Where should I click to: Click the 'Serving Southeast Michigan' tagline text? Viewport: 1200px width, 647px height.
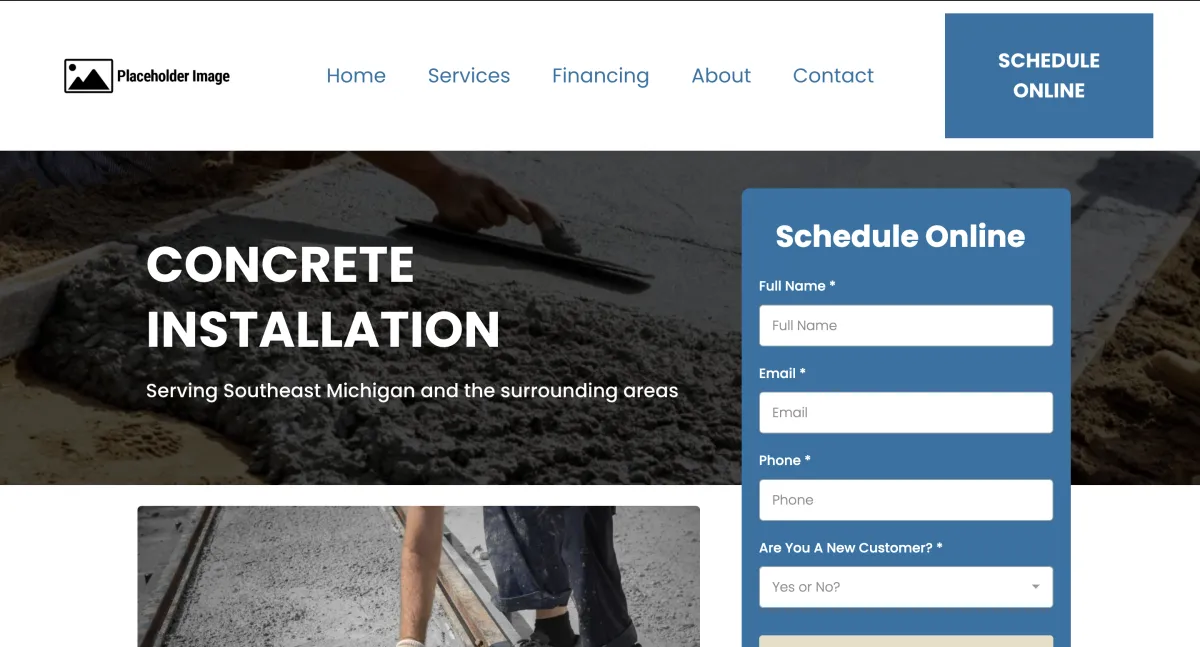tap(412, 391)
